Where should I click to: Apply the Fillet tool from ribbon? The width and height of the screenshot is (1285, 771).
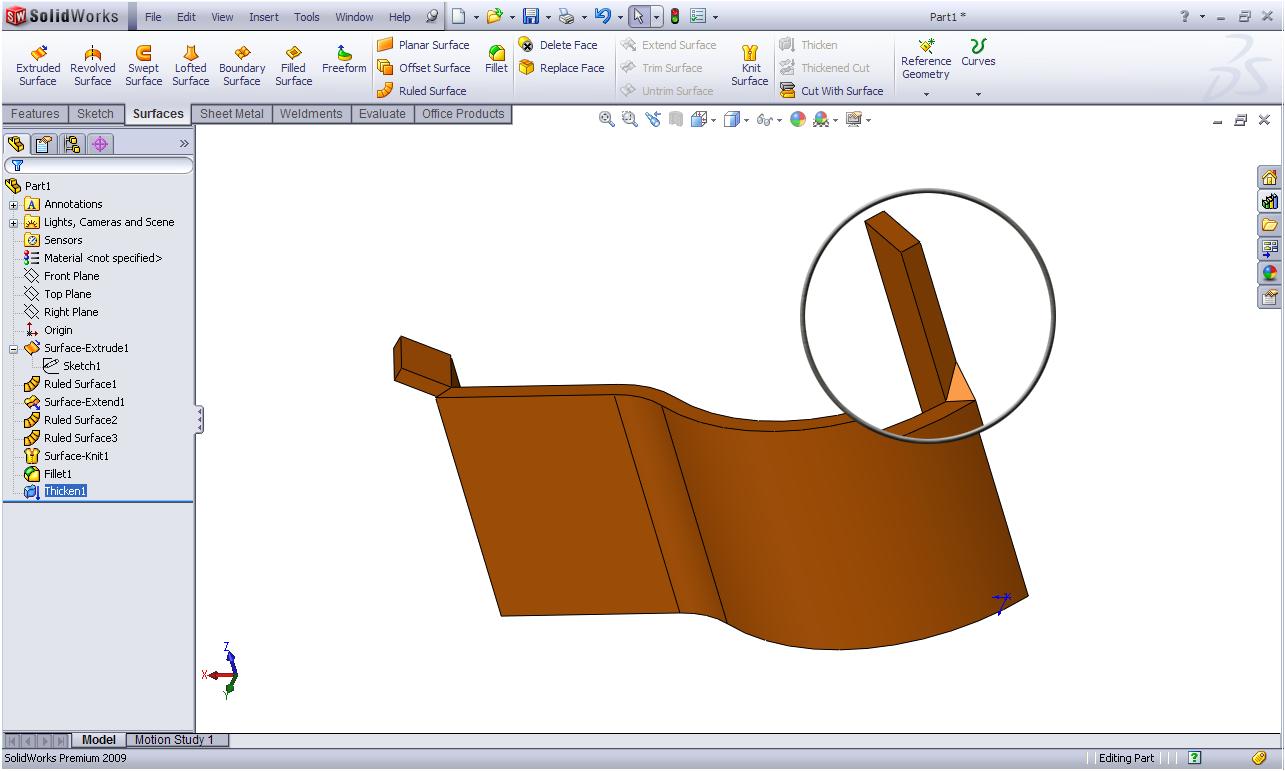click(x=496, y=60)
